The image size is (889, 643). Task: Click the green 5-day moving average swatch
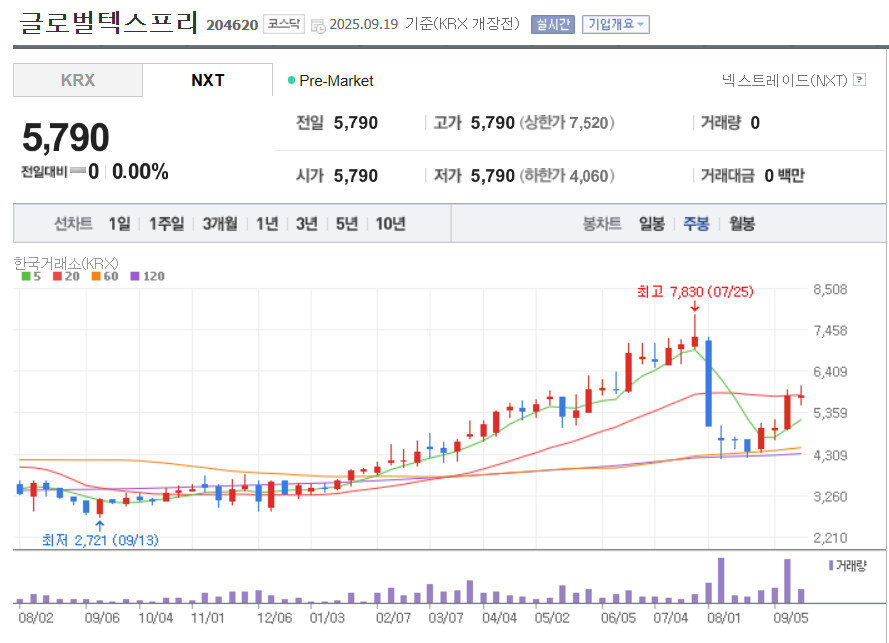[x=26, y=276]
